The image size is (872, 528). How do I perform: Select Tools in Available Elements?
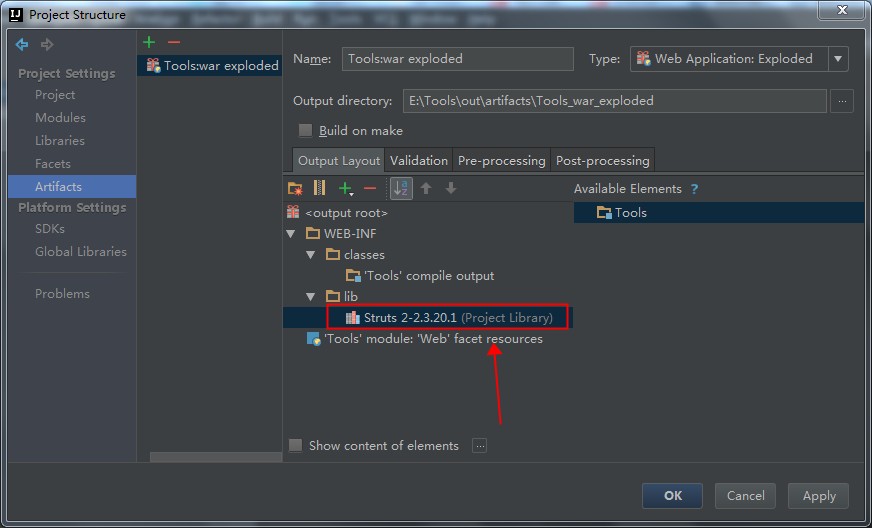pos(719,213)
